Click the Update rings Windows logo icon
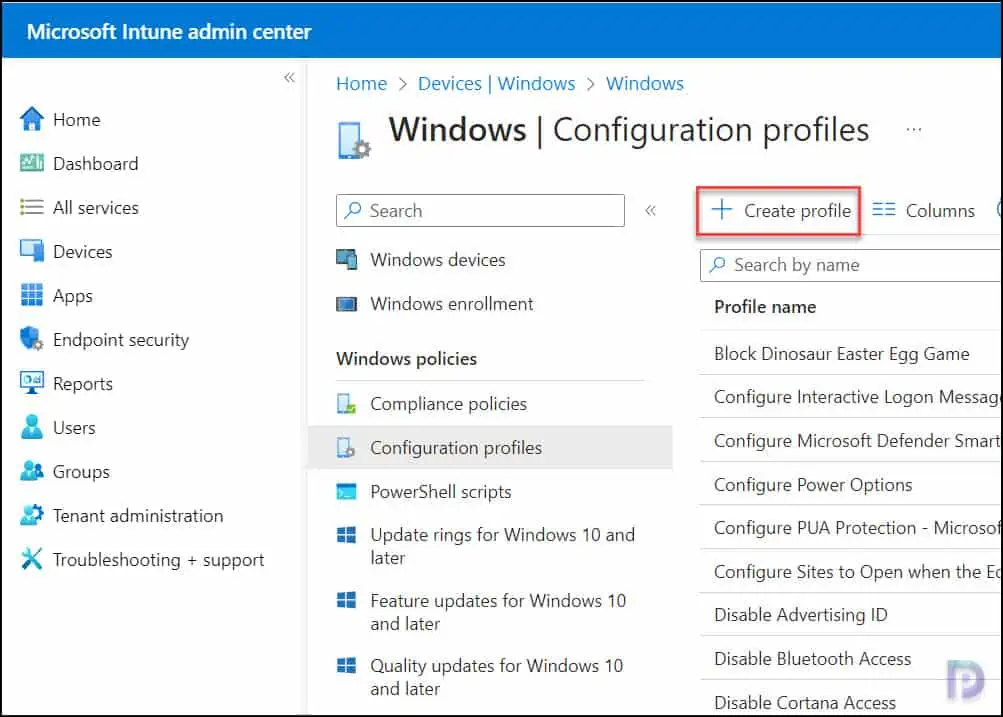 (347, 535)
